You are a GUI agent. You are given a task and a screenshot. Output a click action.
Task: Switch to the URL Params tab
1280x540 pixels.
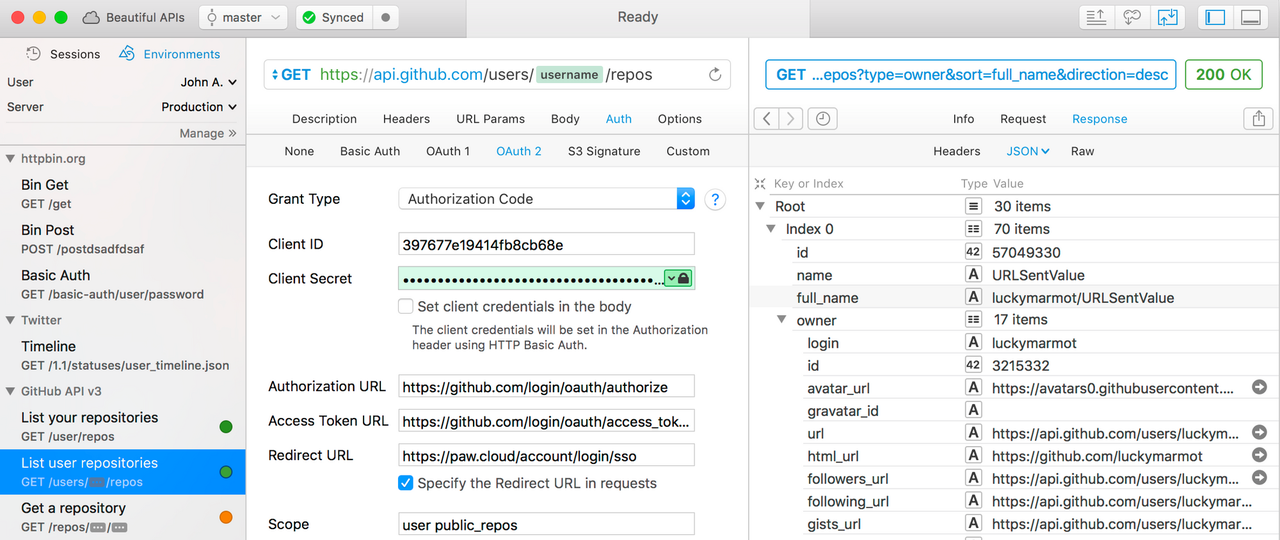click(490, 119)
